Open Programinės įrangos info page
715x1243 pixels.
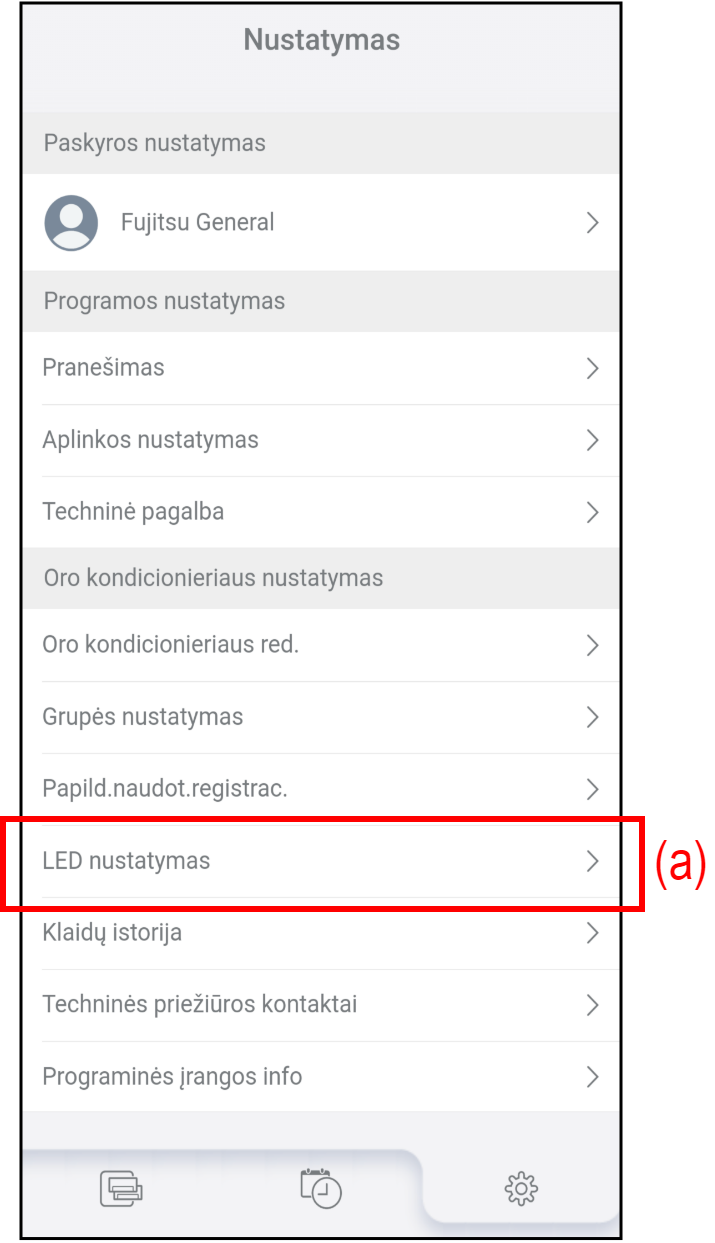coord(172,1077)
